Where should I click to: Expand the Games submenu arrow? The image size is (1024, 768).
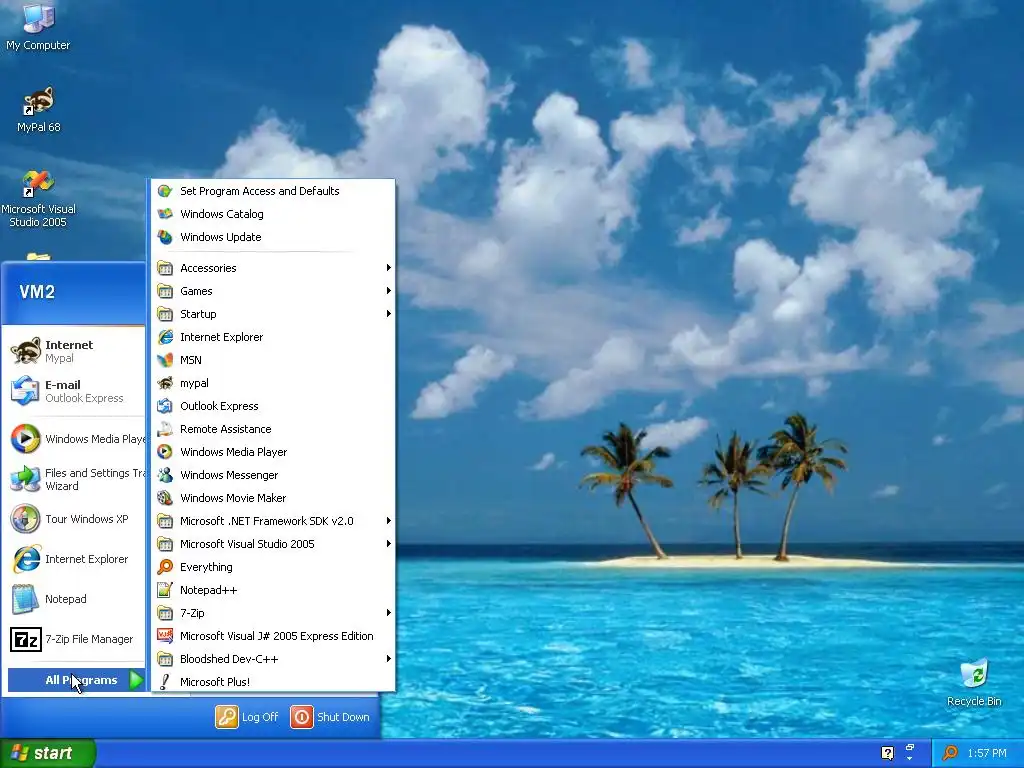point(389,291)
